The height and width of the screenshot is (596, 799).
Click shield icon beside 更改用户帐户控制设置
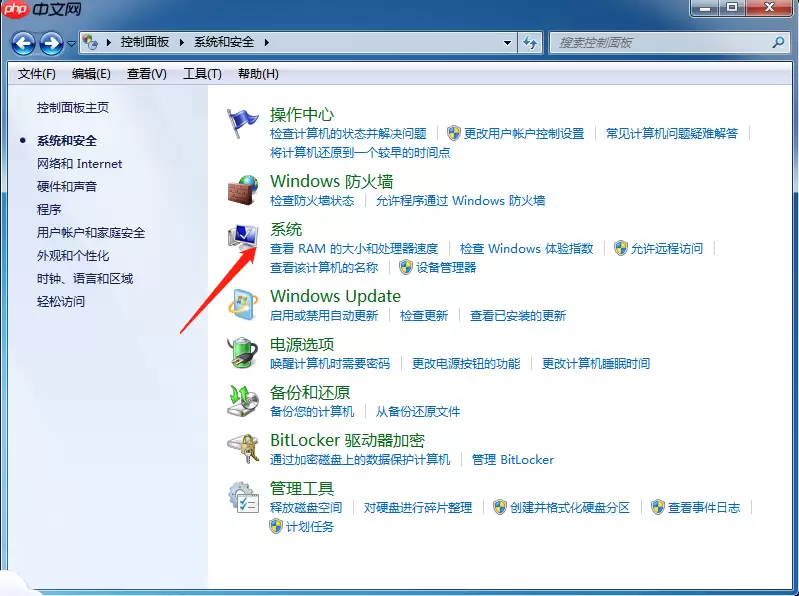454,133
